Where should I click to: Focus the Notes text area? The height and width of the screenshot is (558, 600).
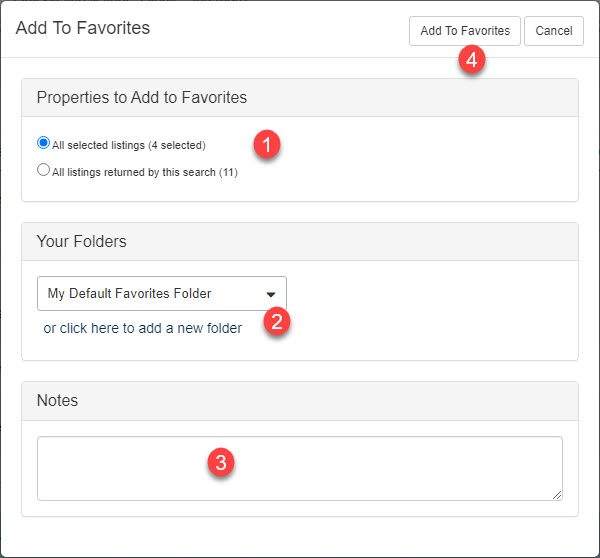coord(300,468)
